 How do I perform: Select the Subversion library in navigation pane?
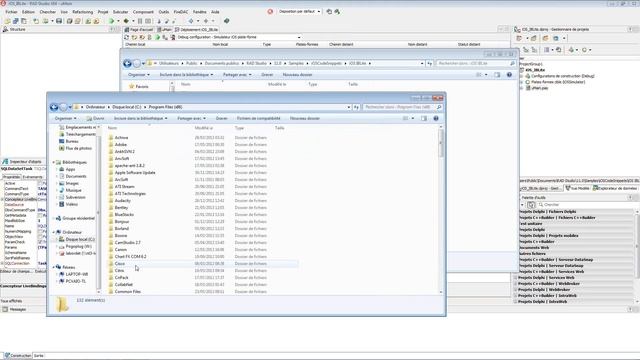(x=72, y=197)
